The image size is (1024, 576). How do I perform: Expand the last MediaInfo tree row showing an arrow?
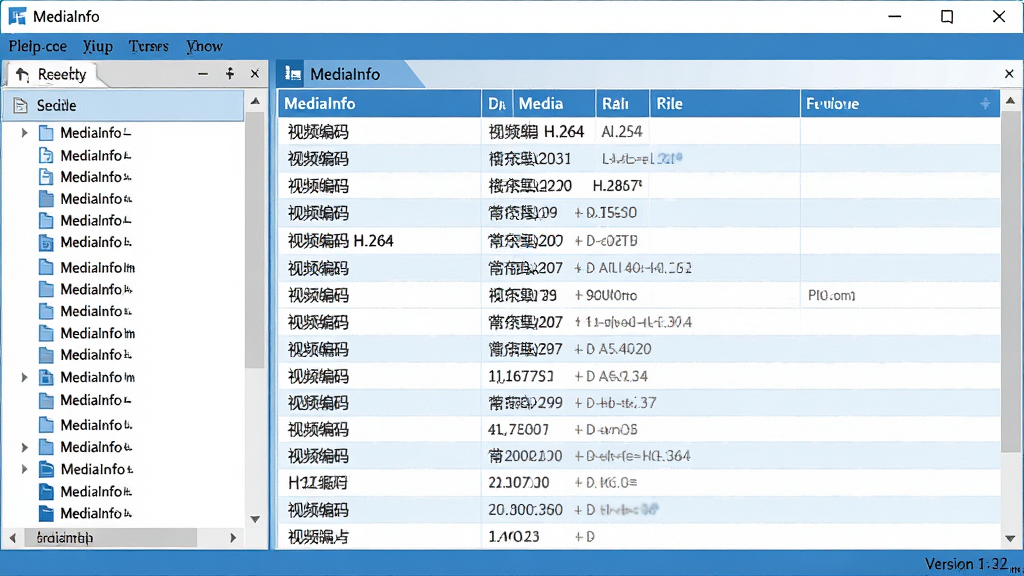click(24, 470)
